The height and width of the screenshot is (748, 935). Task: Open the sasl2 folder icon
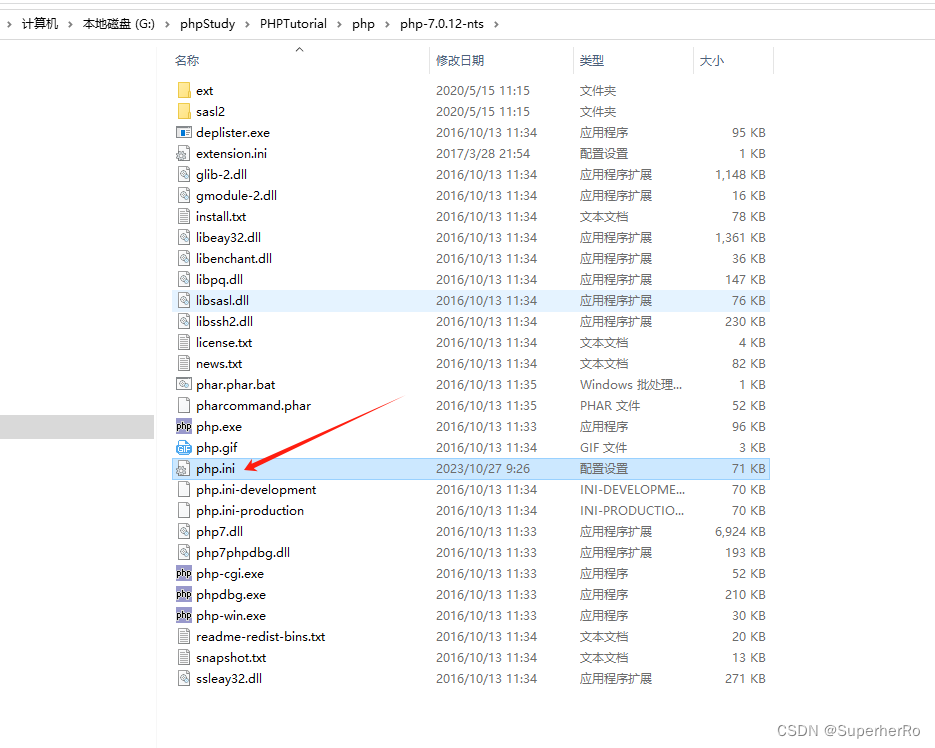coord(184,111)
